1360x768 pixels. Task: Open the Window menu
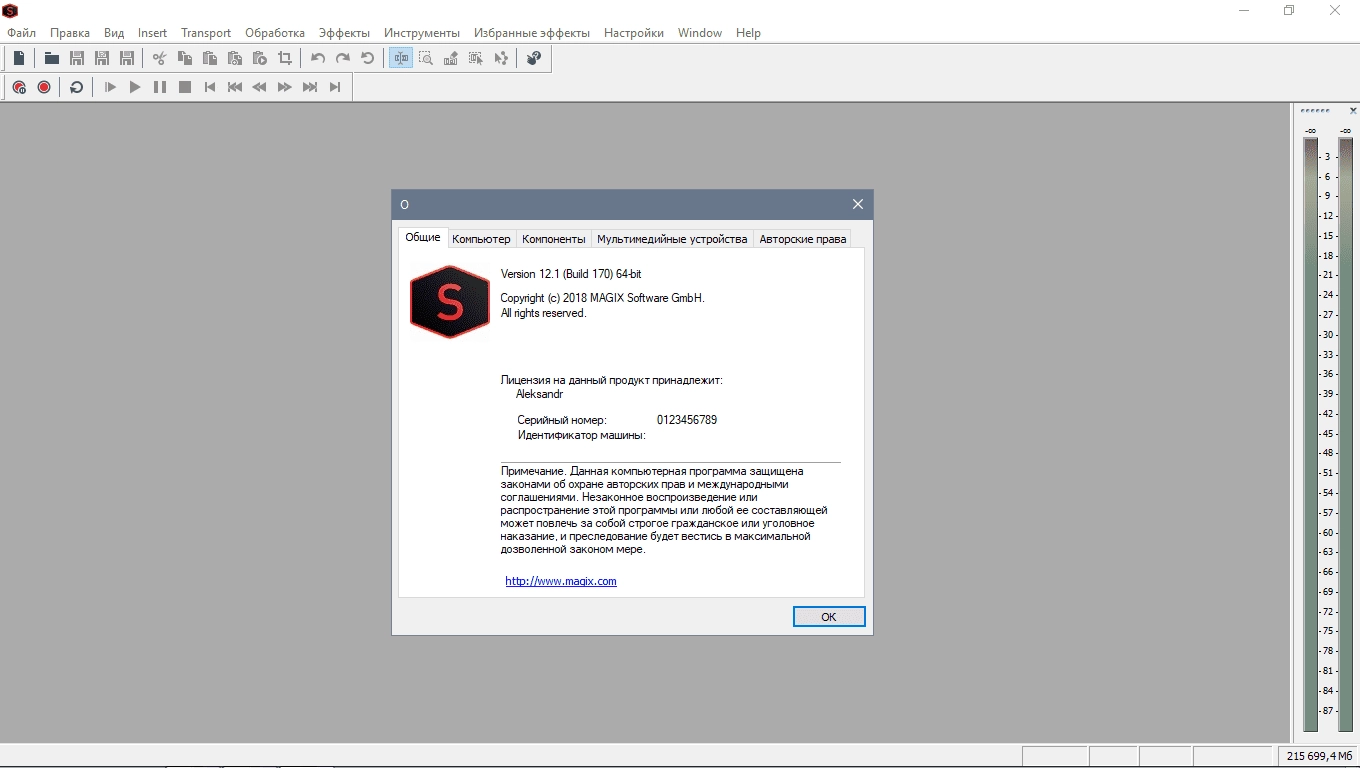pyautogui.click(x=700, y=33)
